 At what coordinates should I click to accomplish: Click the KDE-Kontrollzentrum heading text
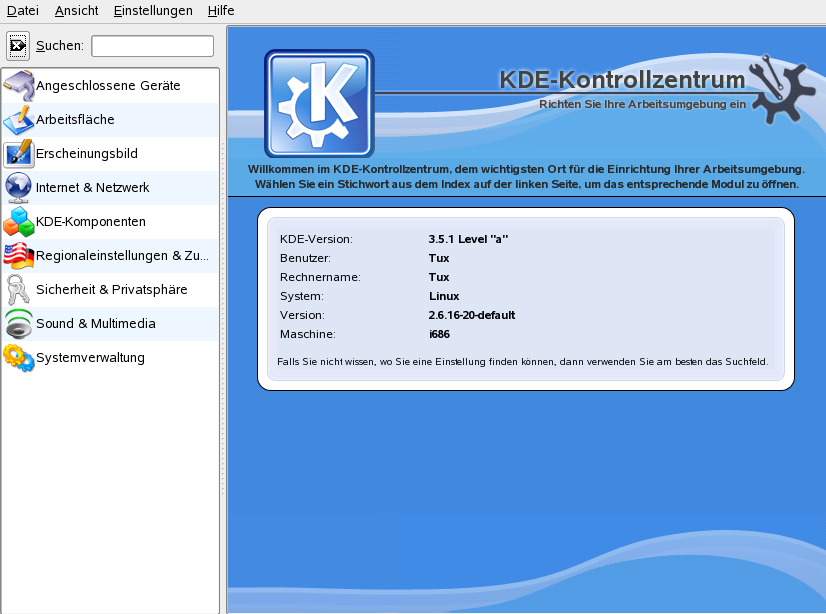point(622,80)
